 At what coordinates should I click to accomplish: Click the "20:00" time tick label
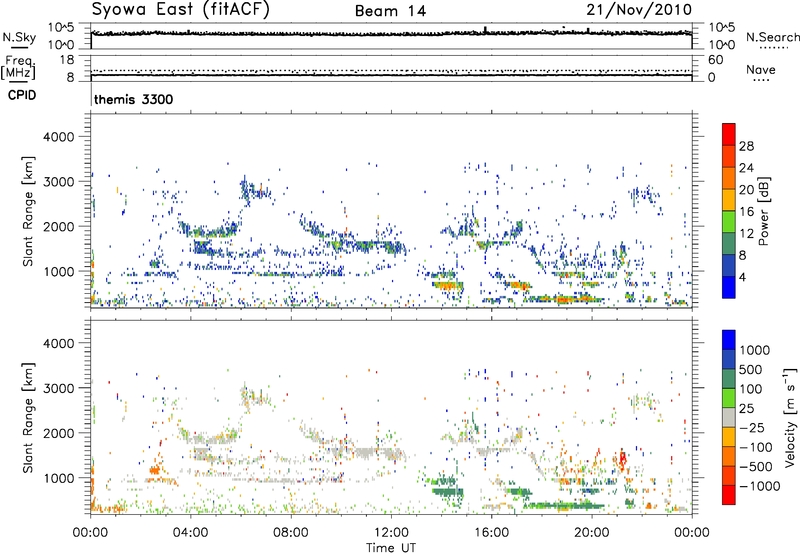click(591, 533)
